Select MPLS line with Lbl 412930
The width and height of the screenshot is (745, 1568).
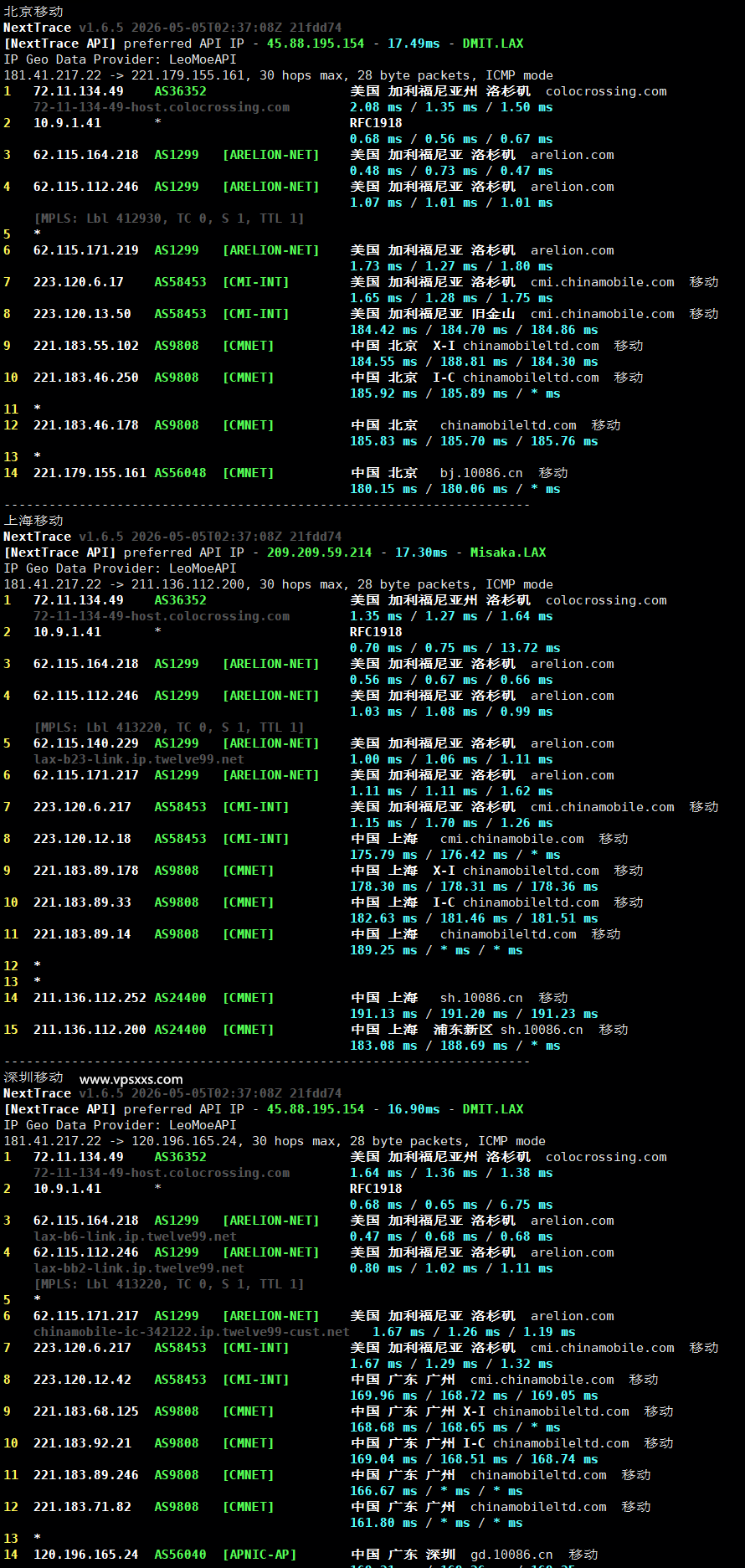click(x=169, y=218)
